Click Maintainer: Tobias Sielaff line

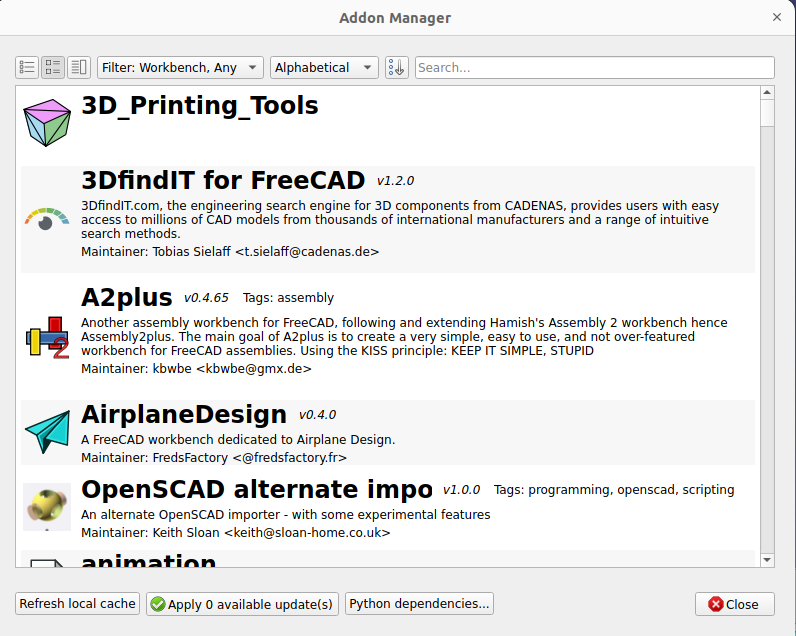pos(230,252)
